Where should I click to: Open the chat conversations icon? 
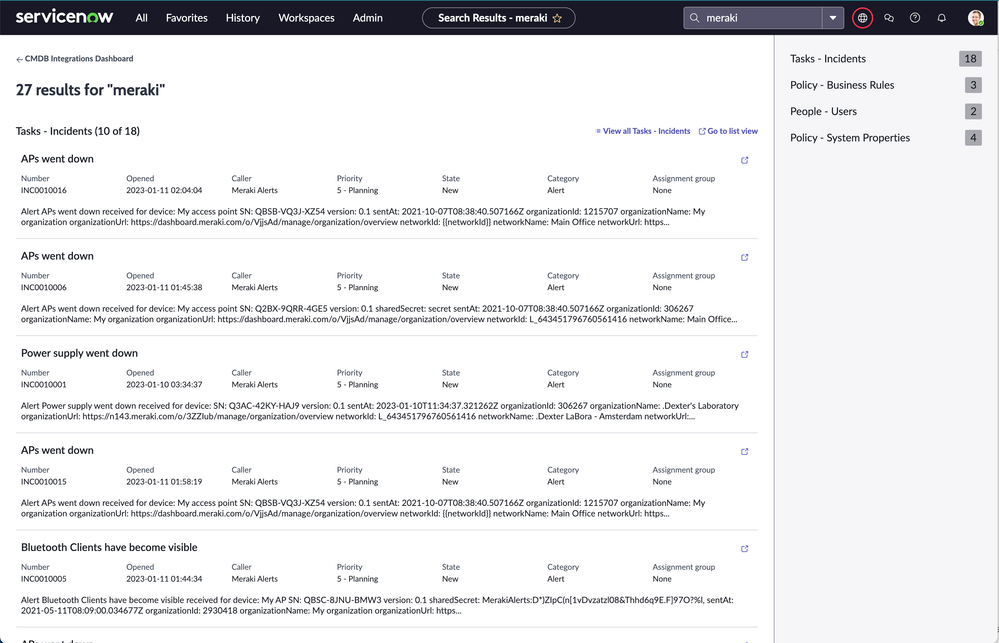pyautogui.click(x=889, y=18)
